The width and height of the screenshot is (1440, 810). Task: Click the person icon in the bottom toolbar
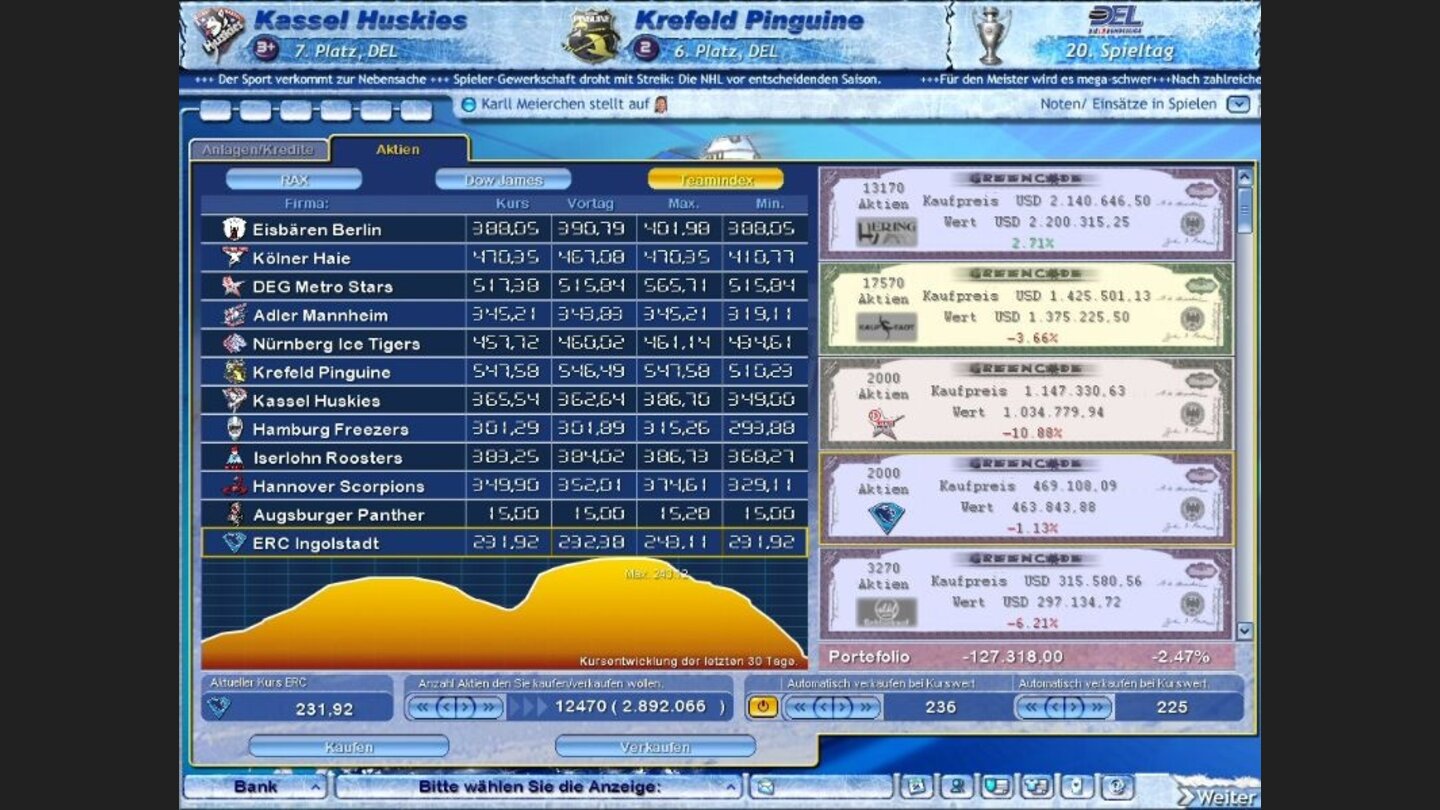coord(957,787)
